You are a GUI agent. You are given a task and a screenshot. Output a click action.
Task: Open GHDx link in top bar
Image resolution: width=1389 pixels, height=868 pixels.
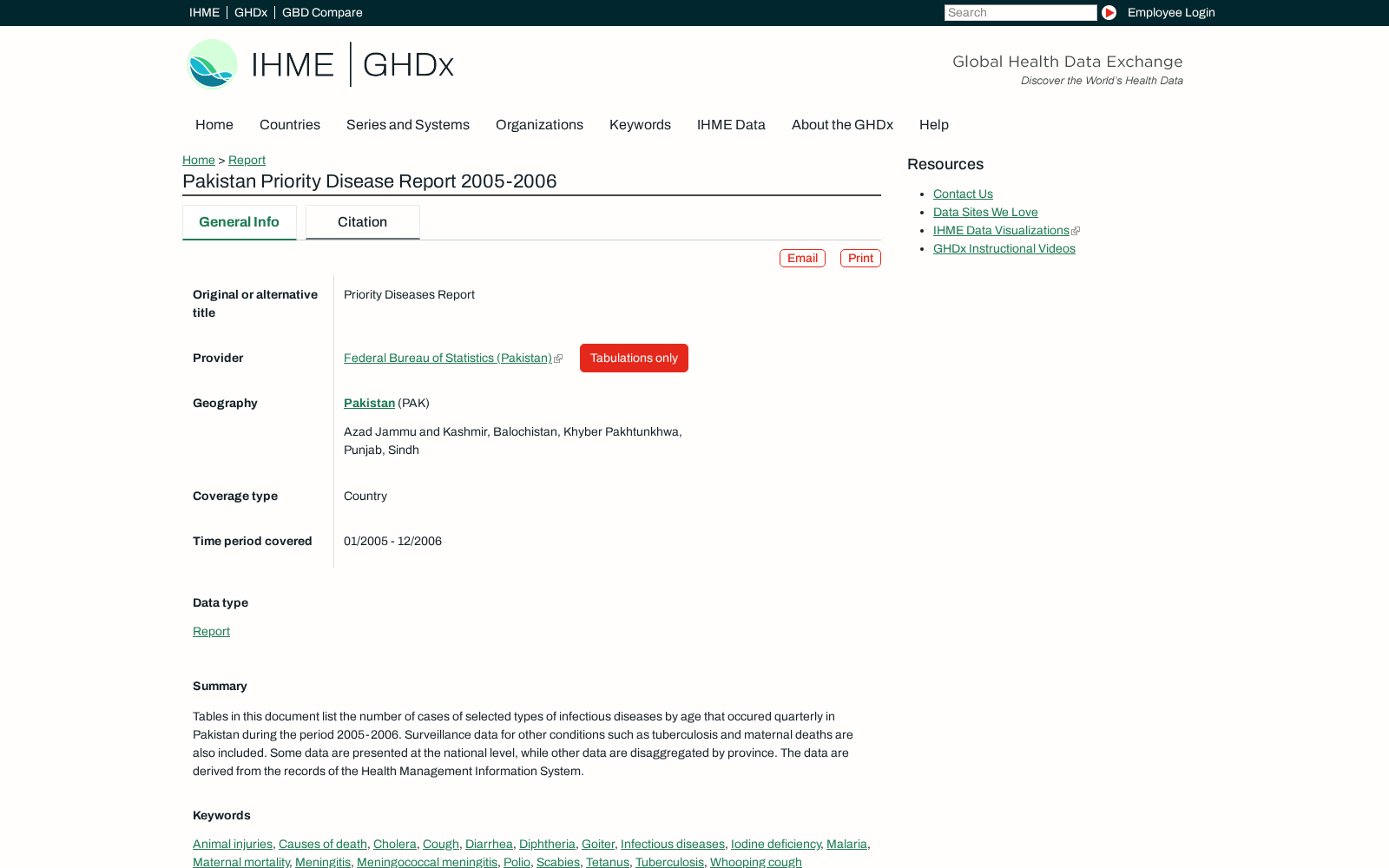251,12
